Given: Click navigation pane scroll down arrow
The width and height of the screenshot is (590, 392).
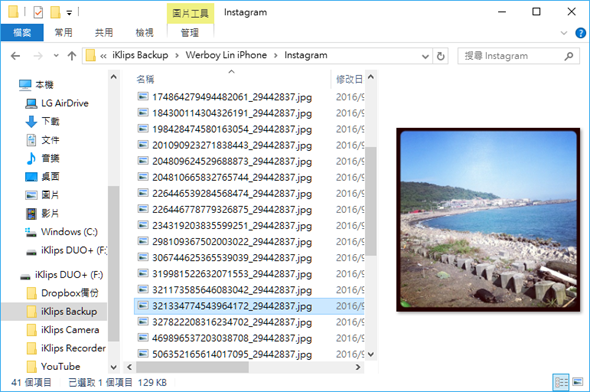Looking at the screenshot, I should (x=114, y=367).
